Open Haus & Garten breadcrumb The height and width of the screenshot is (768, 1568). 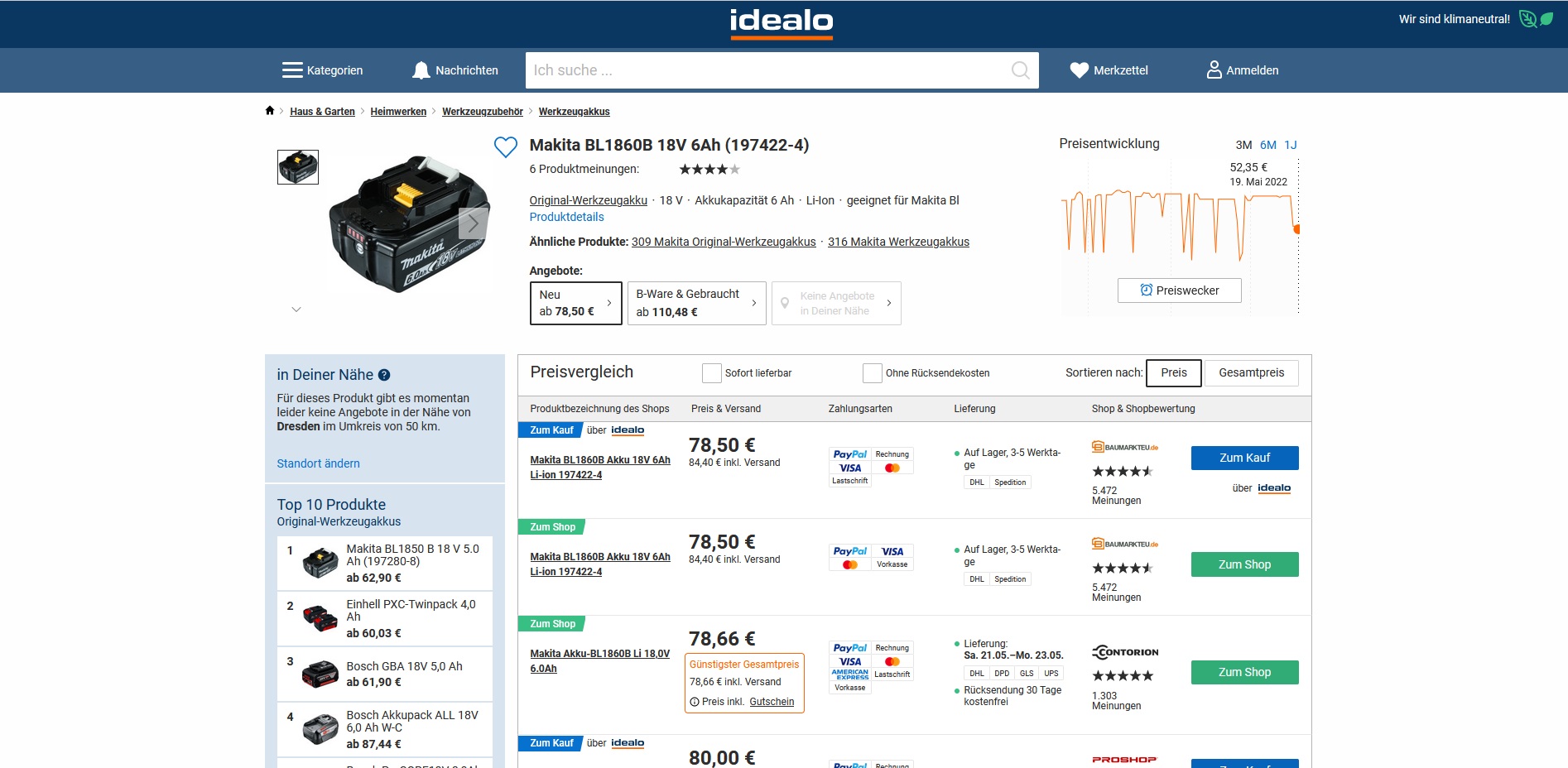[322, 112]
